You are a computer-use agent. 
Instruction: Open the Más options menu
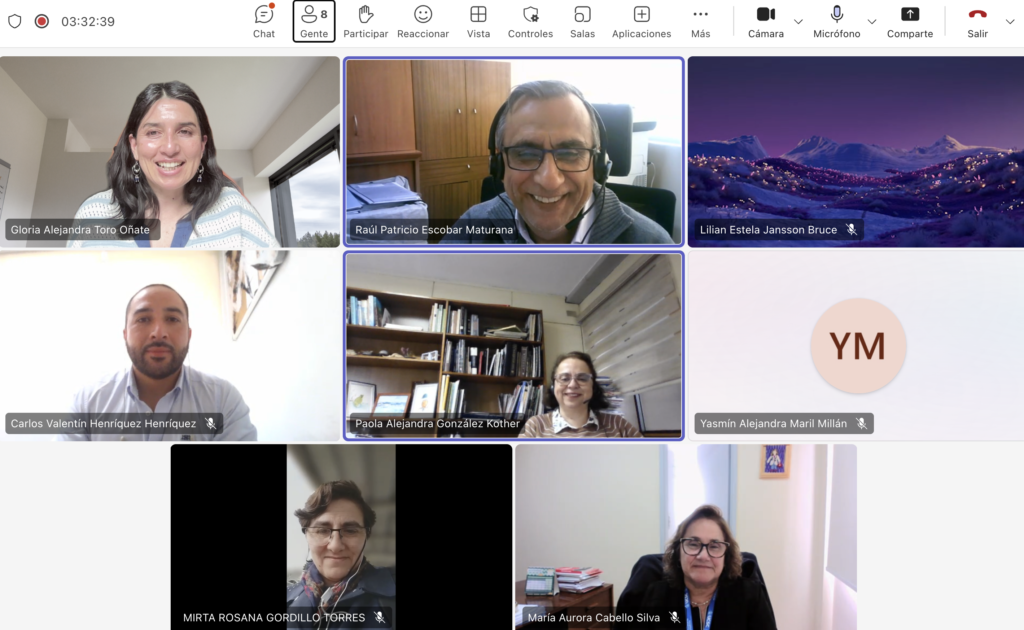pyautogui.click(x=701, y=22)
